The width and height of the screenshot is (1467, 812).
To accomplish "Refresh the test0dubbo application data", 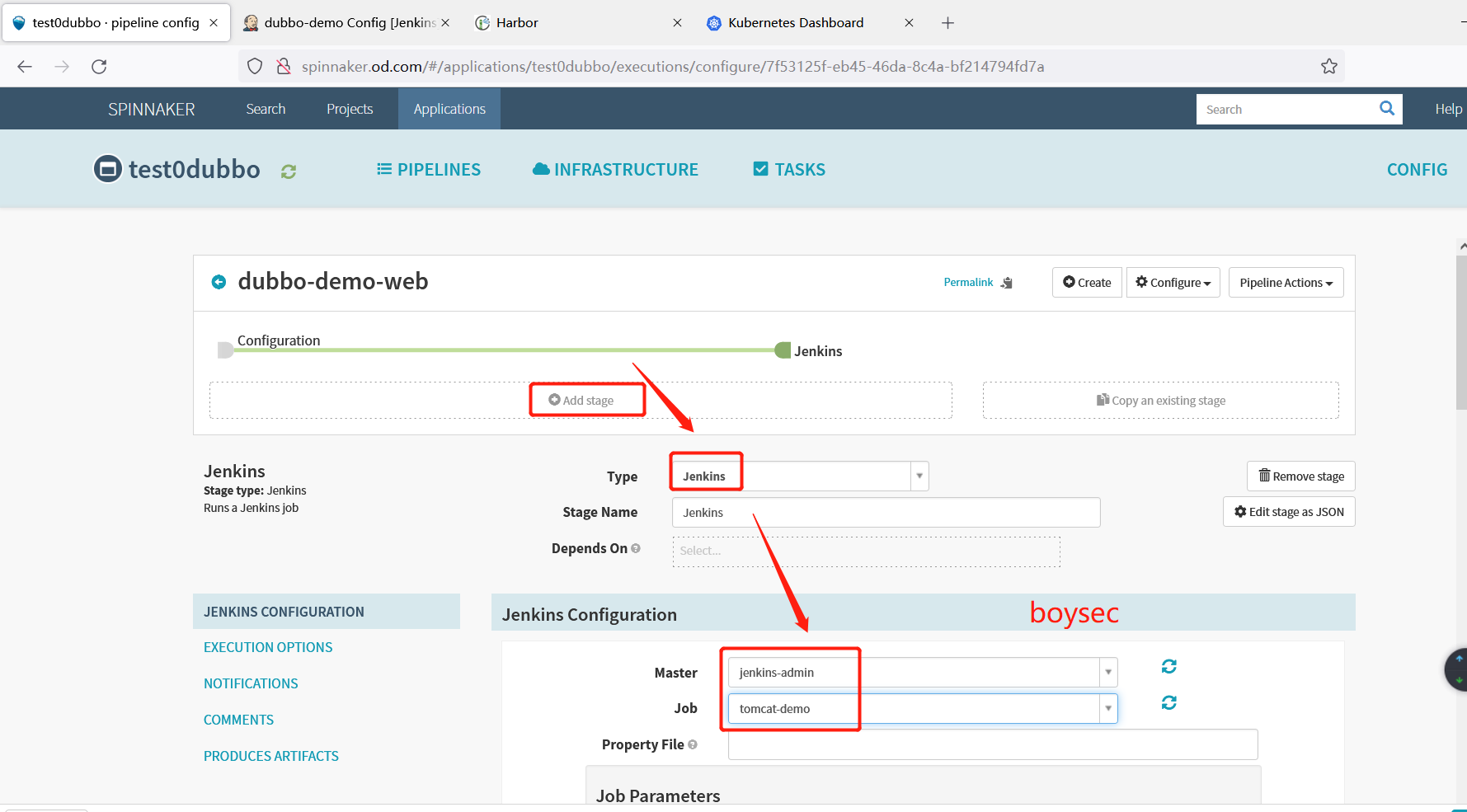I will click(289, 171).
